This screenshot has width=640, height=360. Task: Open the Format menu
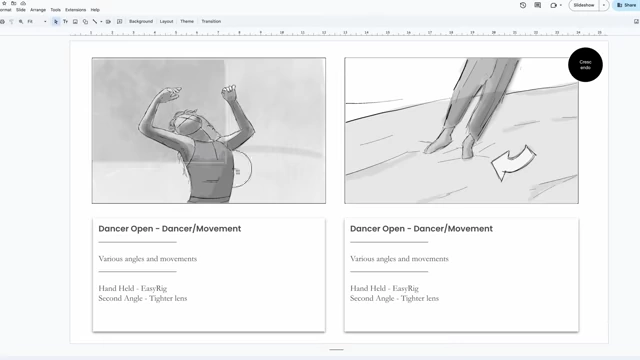click(x=5, y=10)
